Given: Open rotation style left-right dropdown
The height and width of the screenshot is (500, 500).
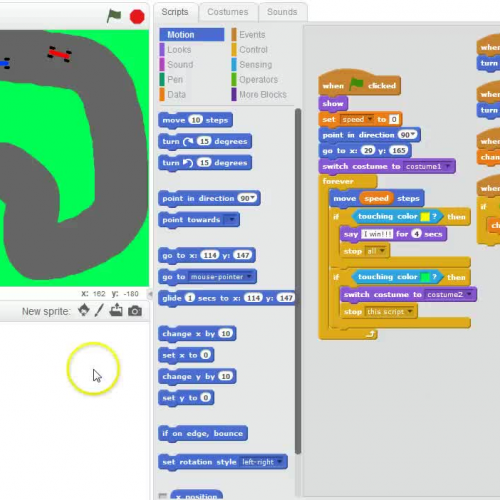Looking at the screenshot, I should [x=279, y=462].
